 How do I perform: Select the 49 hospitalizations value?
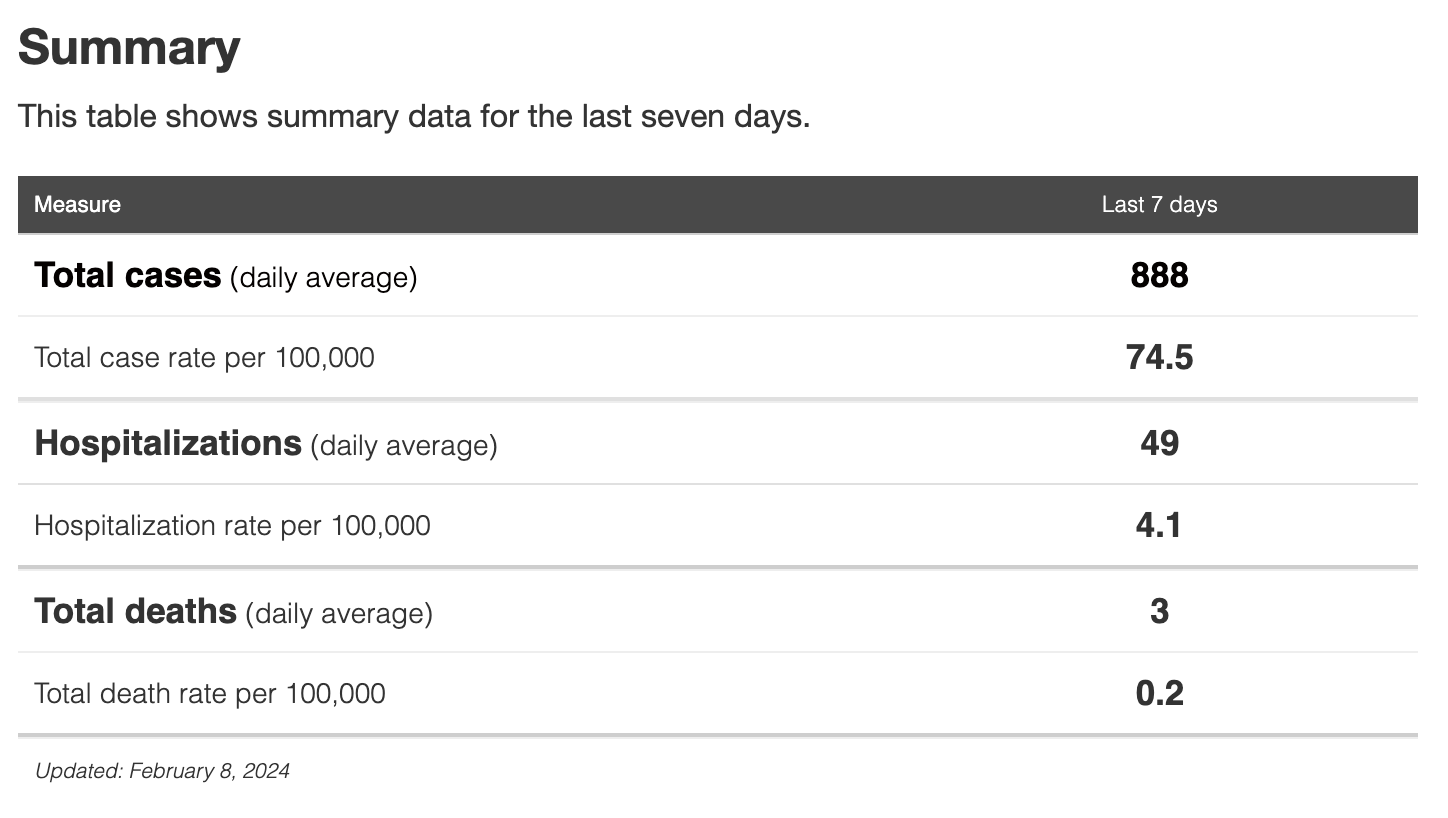pos(1159,443)
